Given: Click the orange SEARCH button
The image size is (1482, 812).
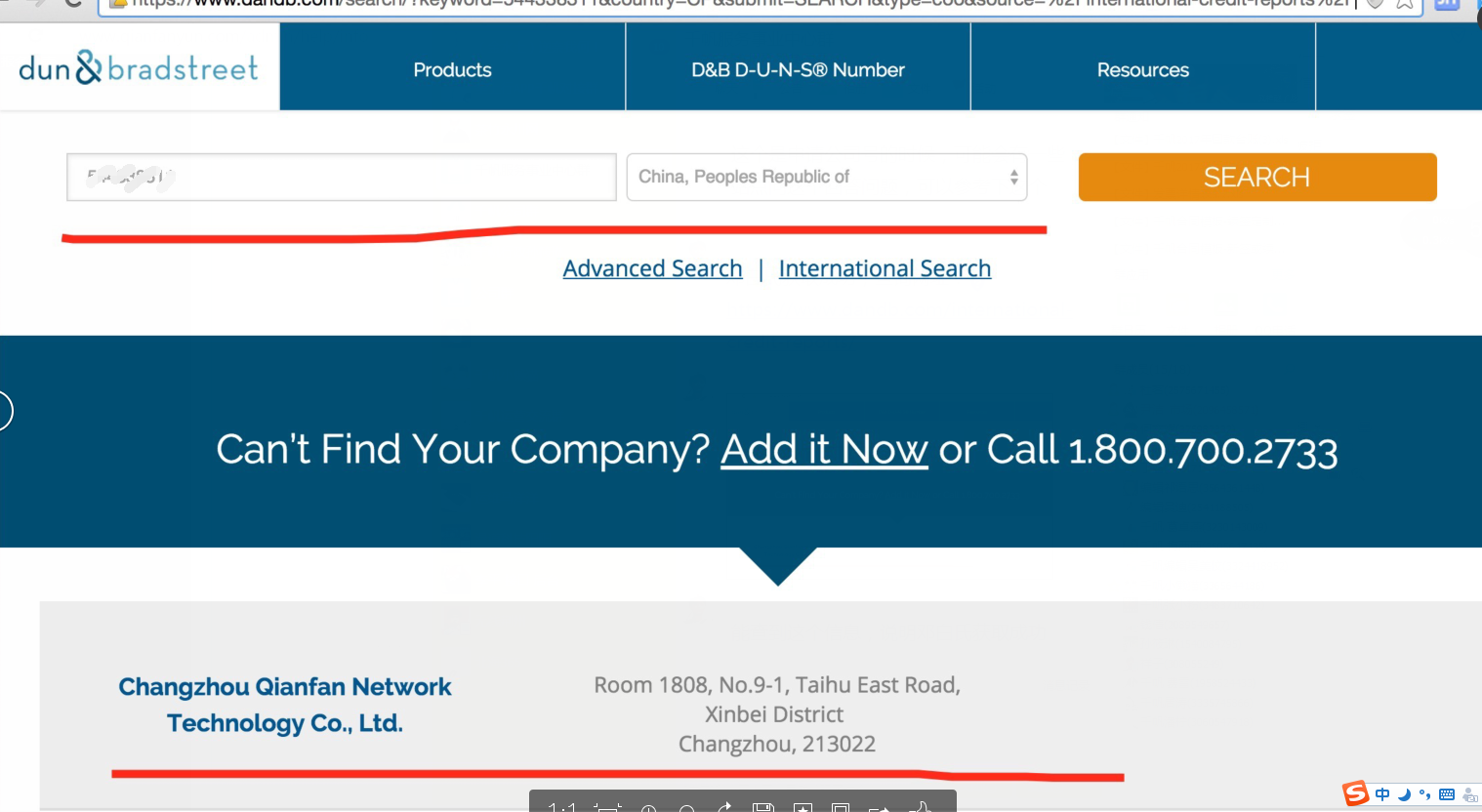Looking at the screenshot, I should pyautogui.click(x=1257, y=177).
